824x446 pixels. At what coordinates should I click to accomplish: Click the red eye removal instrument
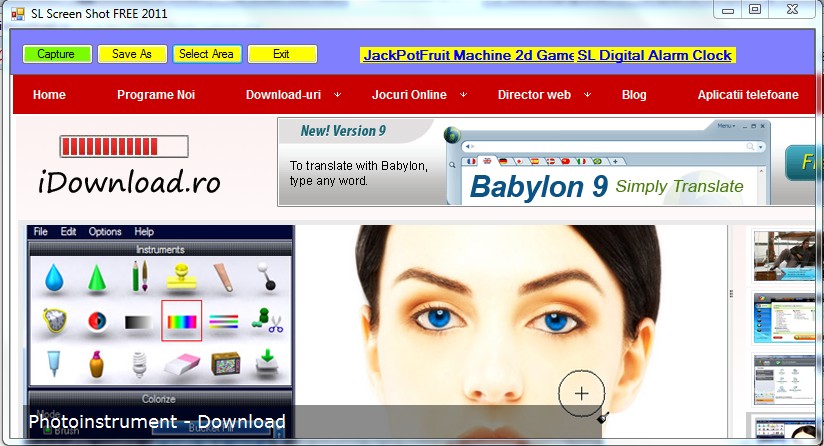point(96,321)
